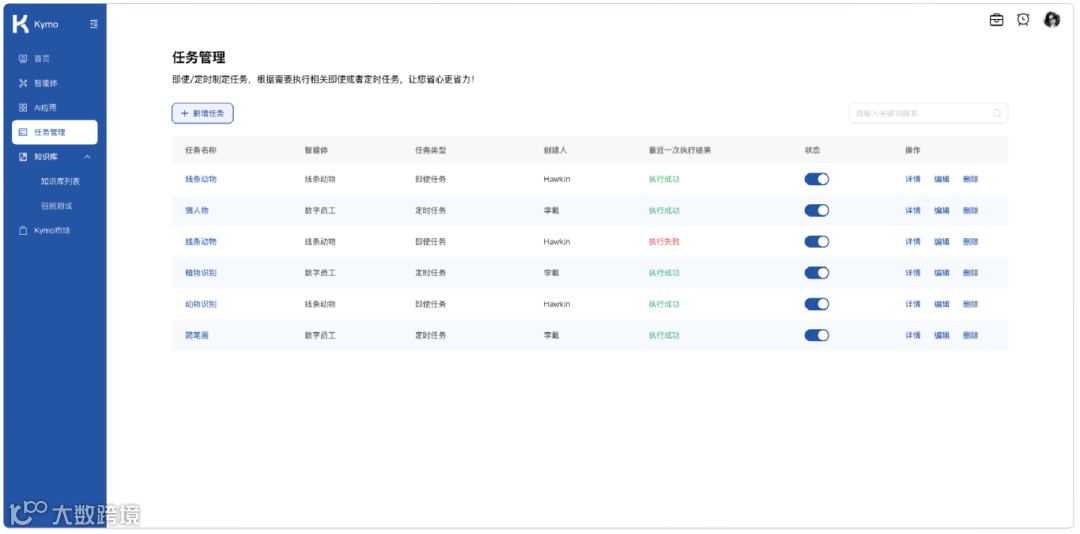Image resolution: width=1080 pixels, height=534 pixels.
Task: Click 删除 for 简笔画 task
Action: [970, 335]
